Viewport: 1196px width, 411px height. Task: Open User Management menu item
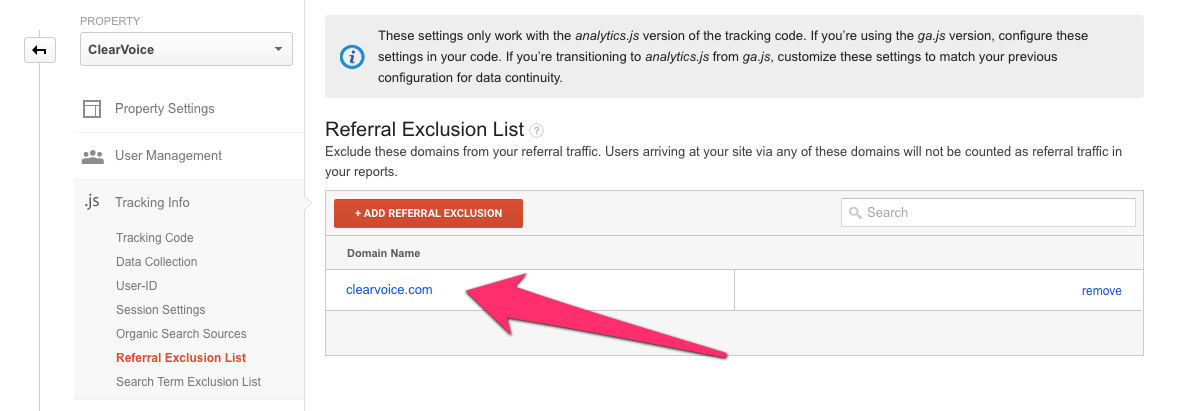169,156
